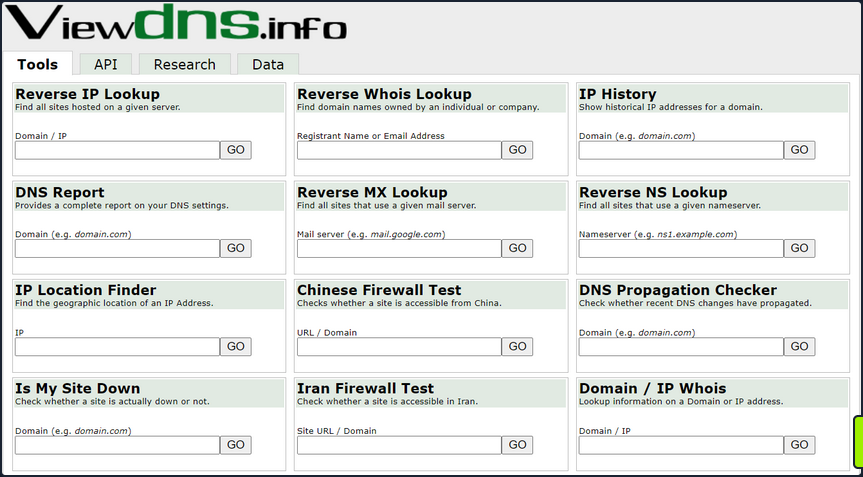
Task: Submit Chinese Firewall Test with GO
Action: click(x=517, y=346)
